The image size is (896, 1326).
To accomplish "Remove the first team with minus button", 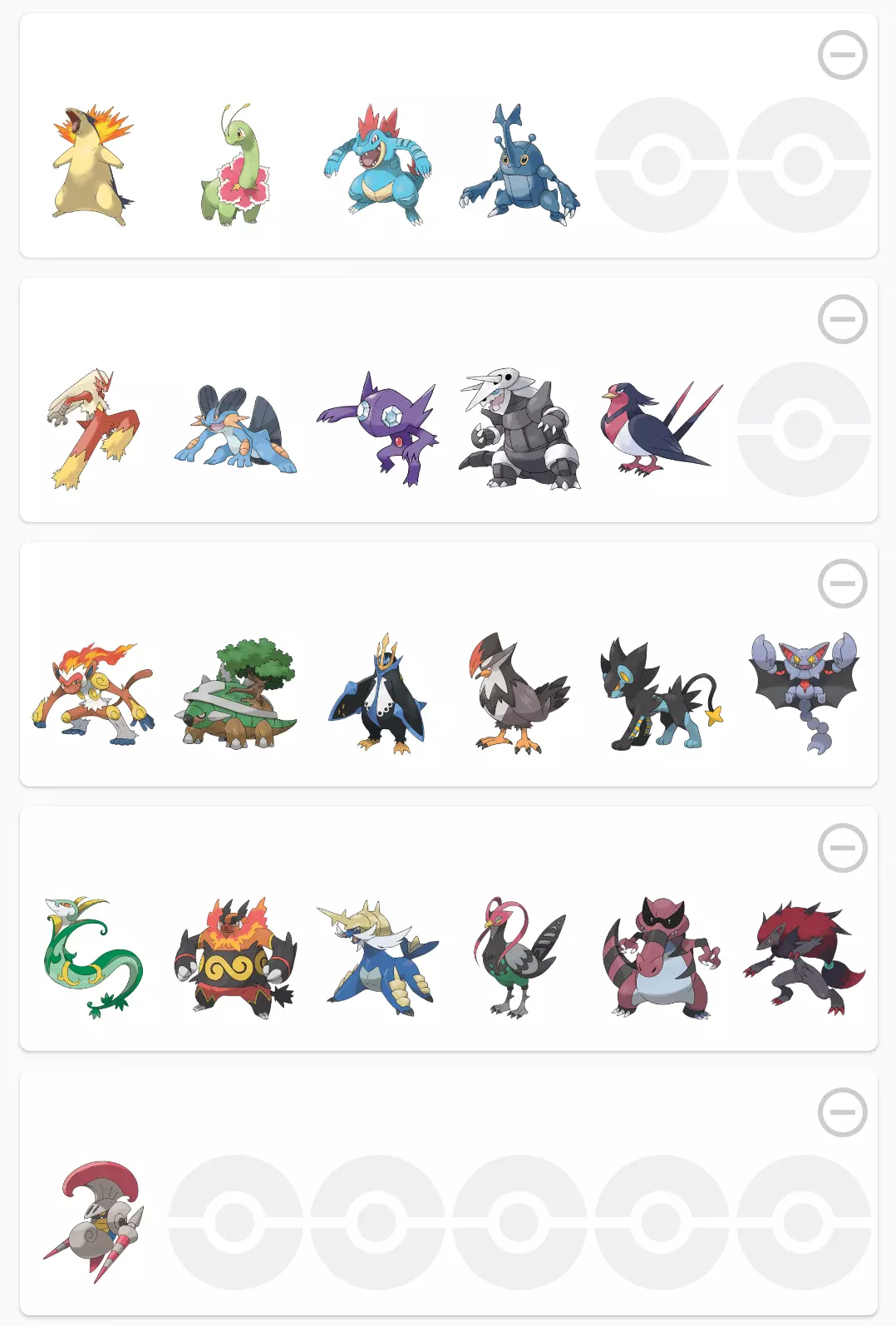I will pos(843,55).
